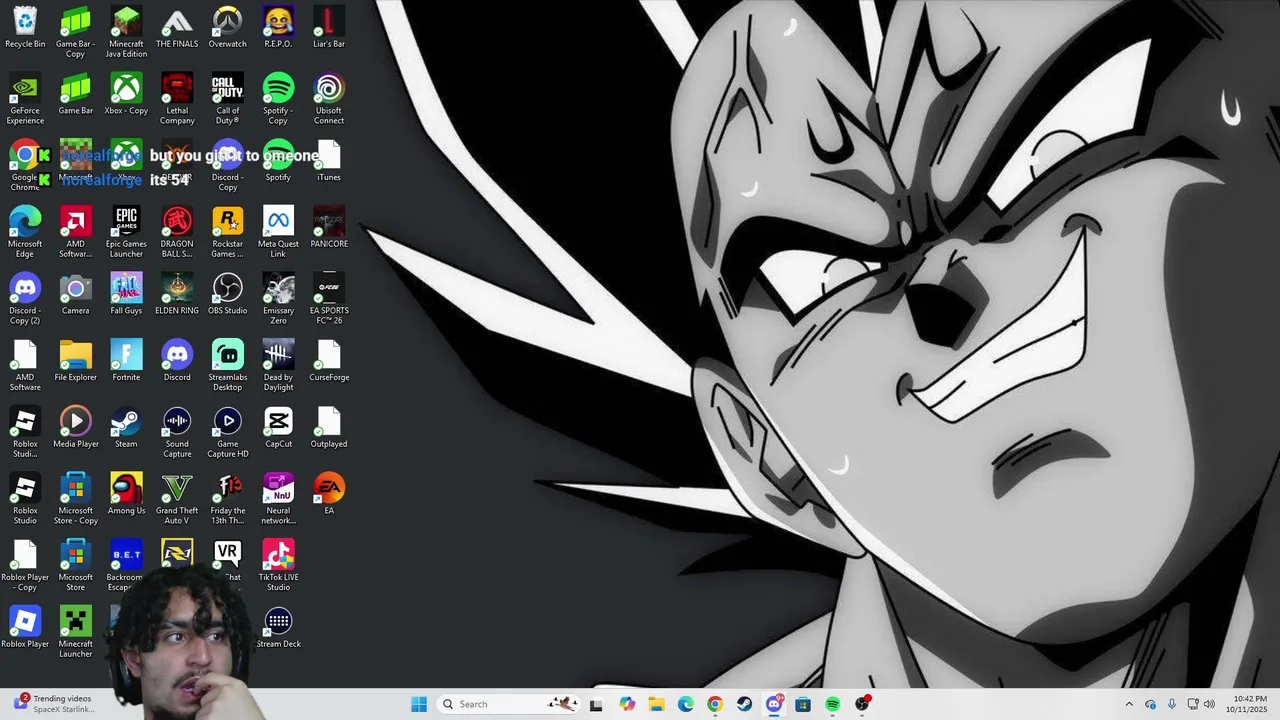The width and height of the screenshot is (1280, 720).
Task: Click the R.E.P.O. game icon
Action: (278, 28)
